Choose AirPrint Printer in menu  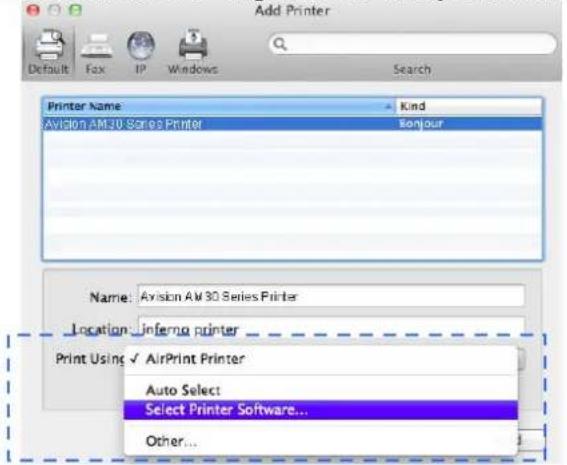pos(320,359)
